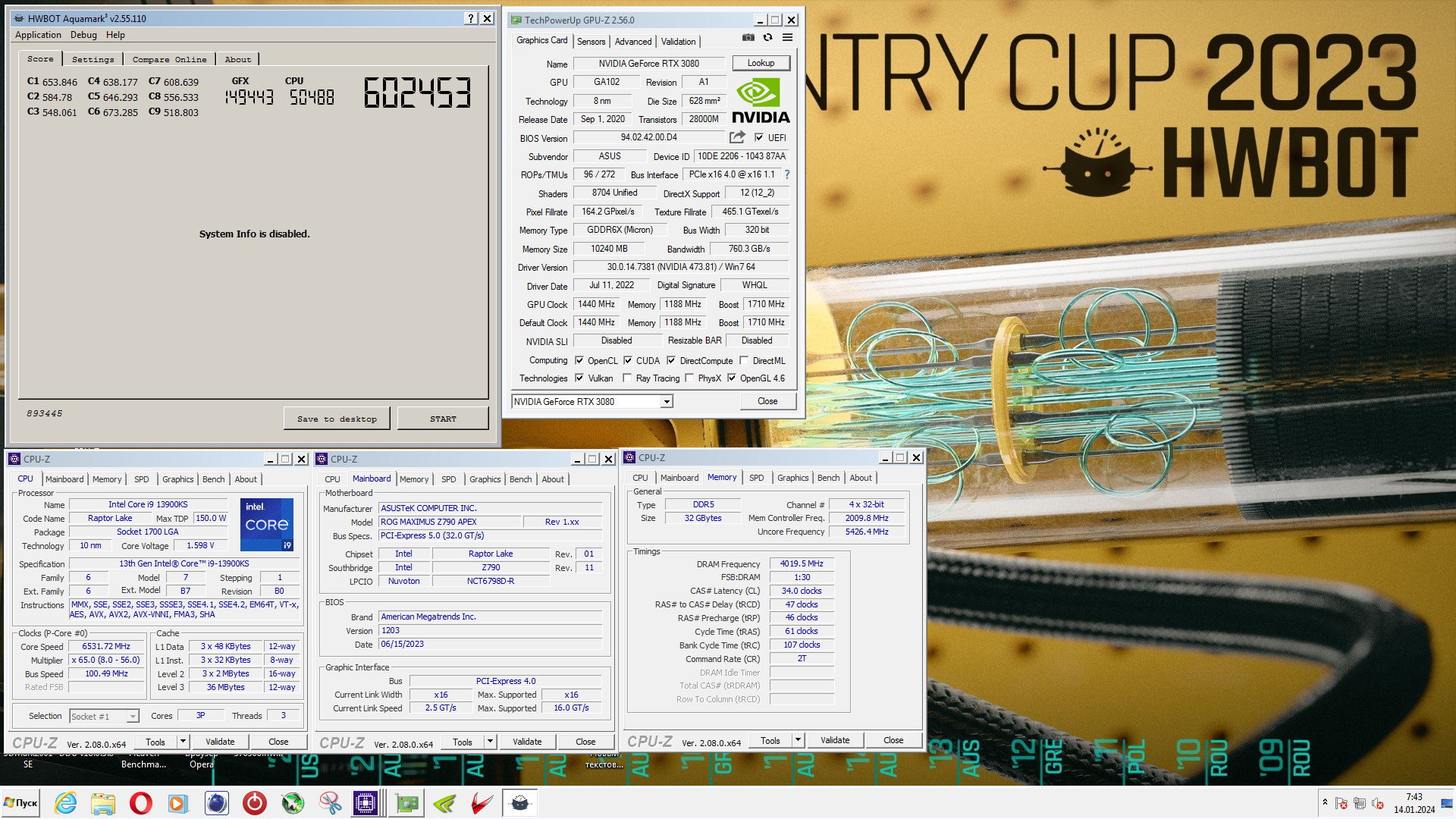Expand Tools dropdown arrow in Mainboard window
This screenshot has height=819, width=1456.
point(490,742)
